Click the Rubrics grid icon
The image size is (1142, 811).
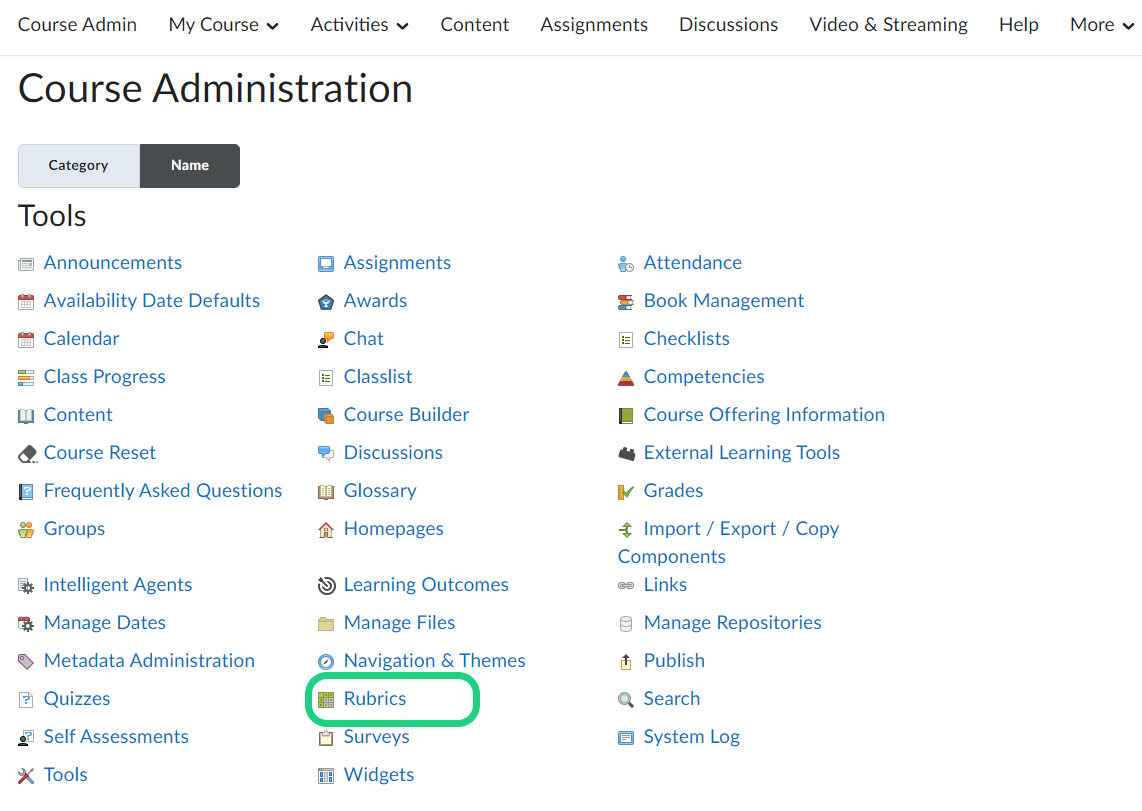326,700
